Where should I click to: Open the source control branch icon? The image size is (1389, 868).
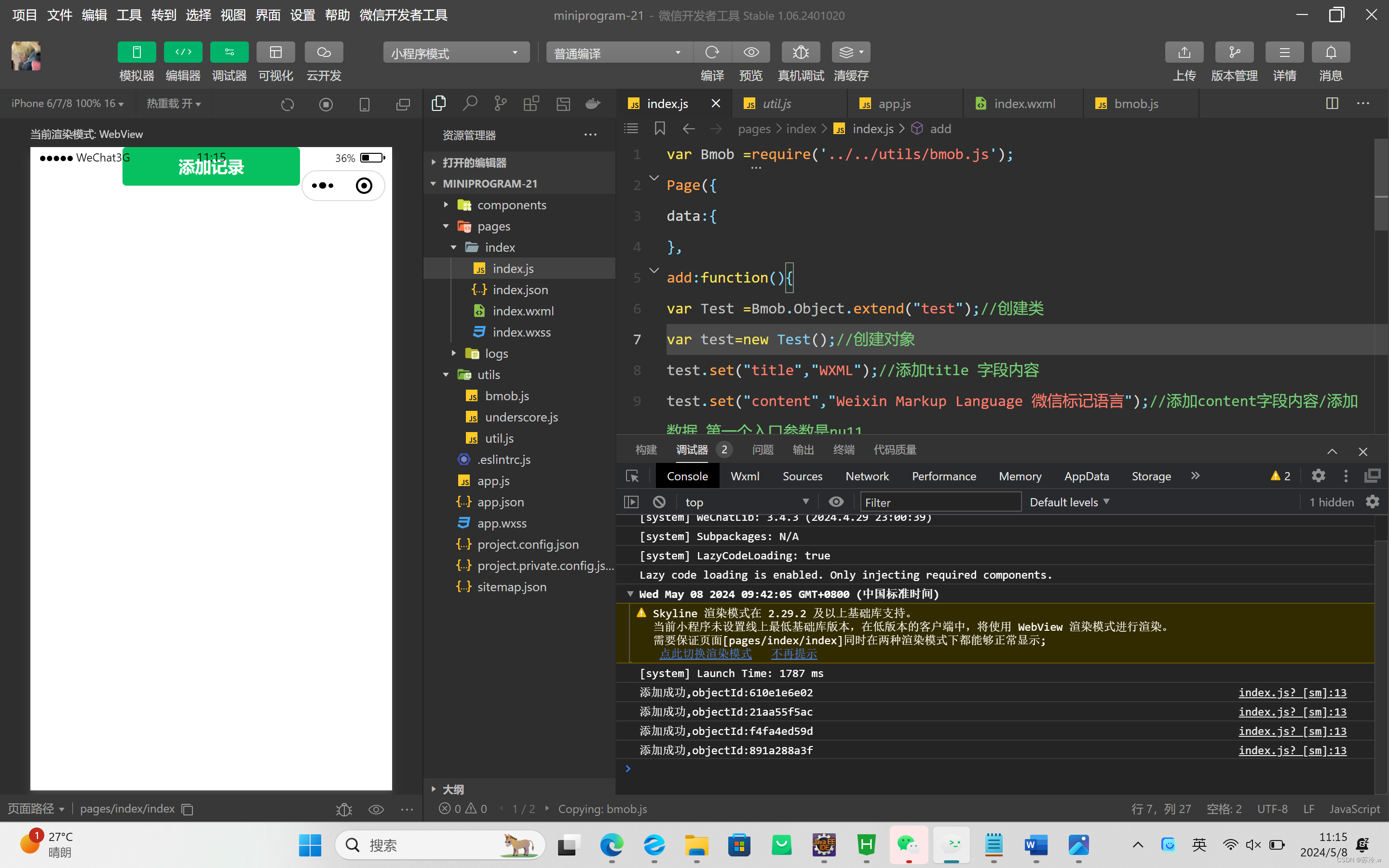click(x=501, y=103)
